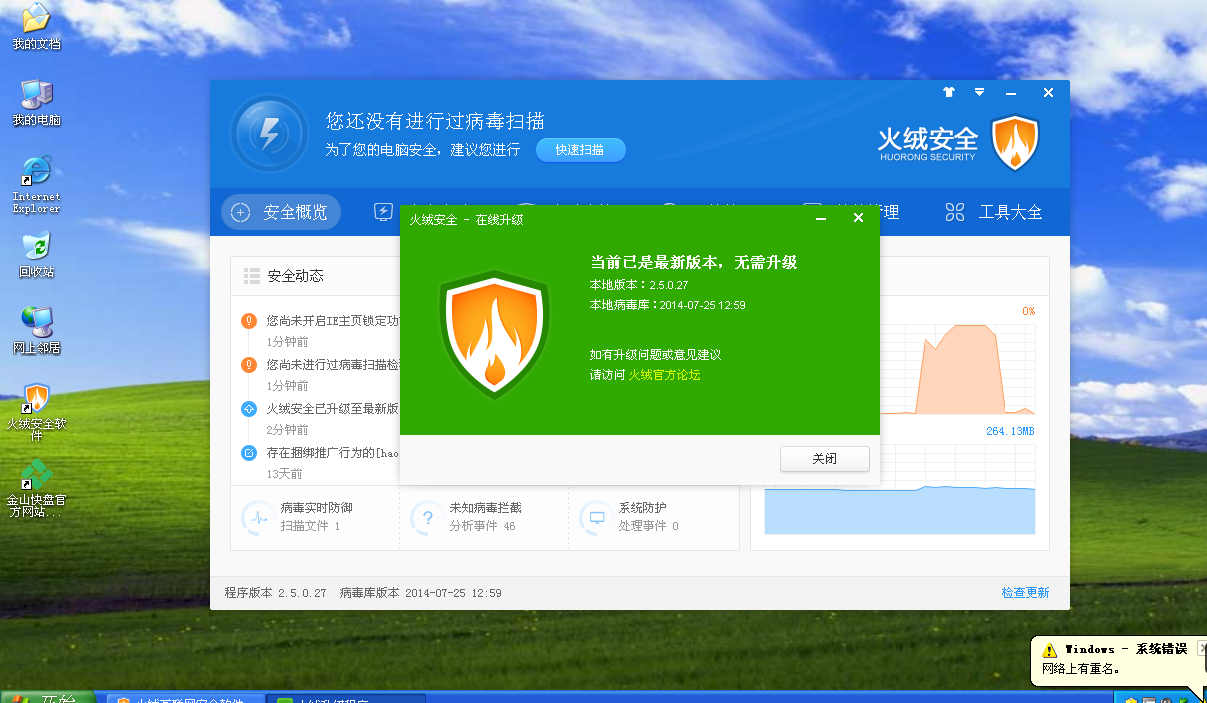Click the orange warning icon for IE主页锁定
The width and height of the screenshot is (1207, 703).
[x=249, y=321]
